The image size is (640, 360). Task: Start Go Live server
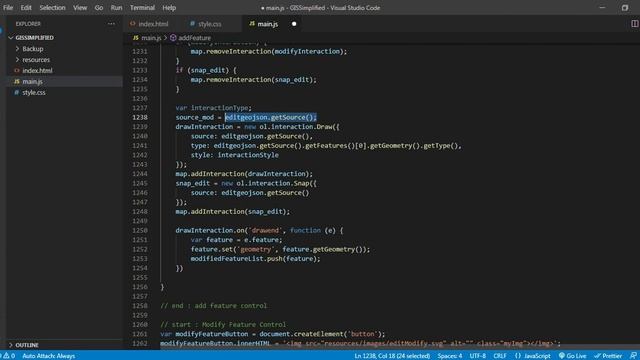(572, 356)
